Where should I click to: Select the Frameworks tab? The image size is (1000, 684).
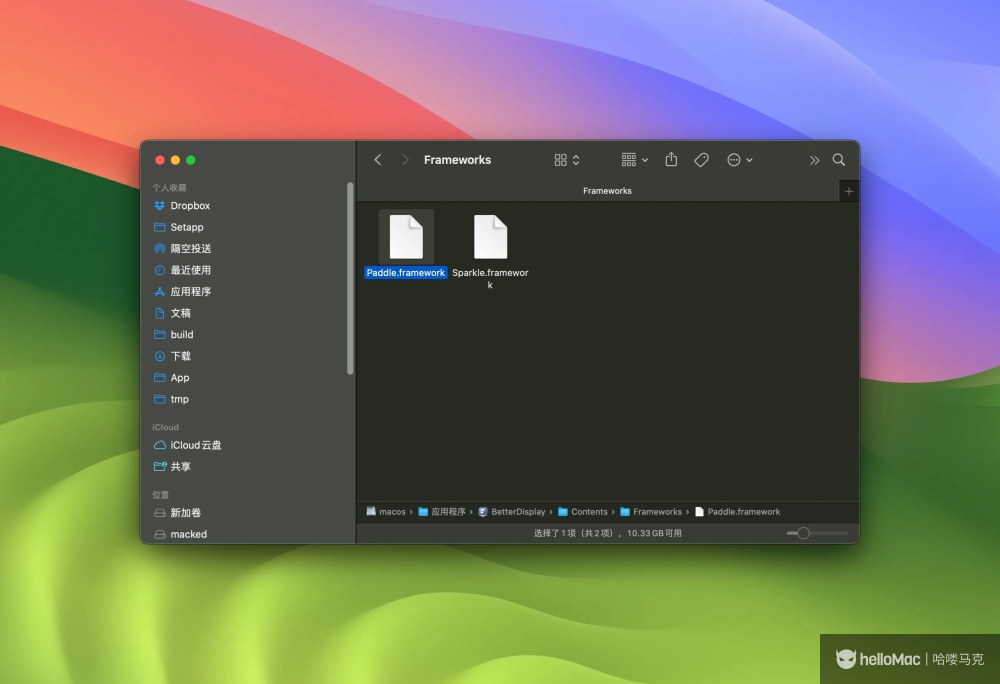[607, 191]
